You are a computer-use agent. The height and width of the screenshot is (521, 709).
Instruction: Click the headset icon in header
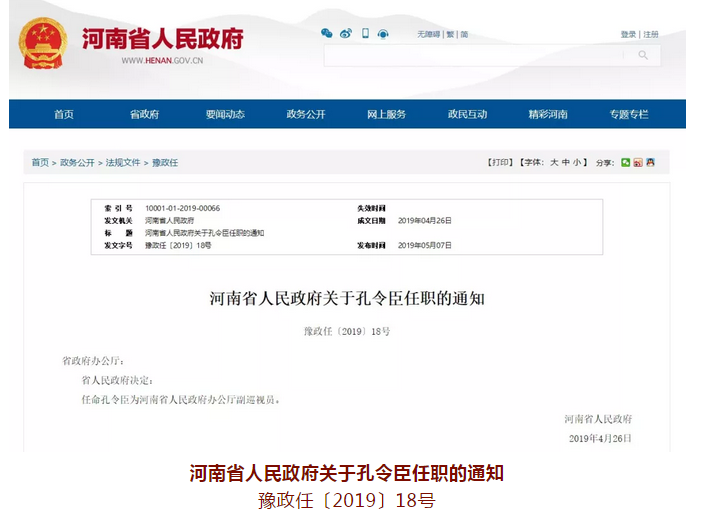point(385,33)
